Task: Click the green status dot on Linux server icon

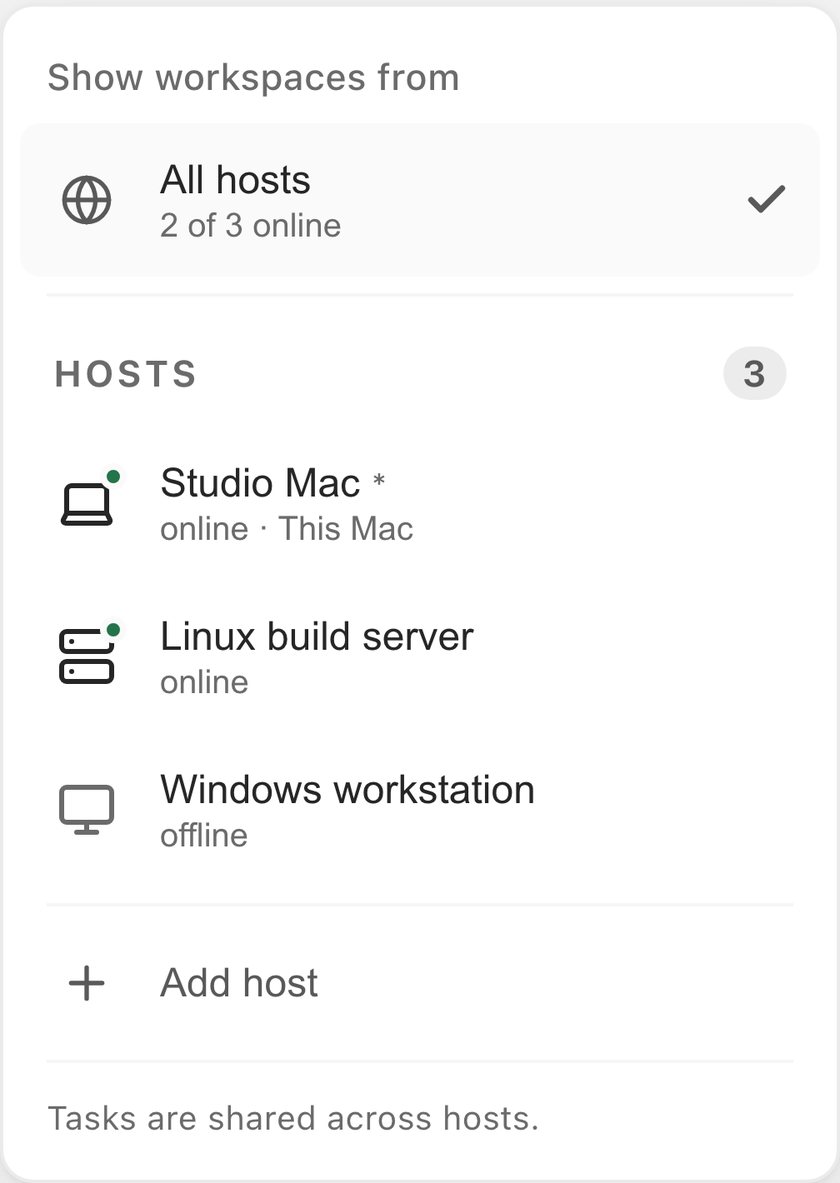Action: point(113,629)
